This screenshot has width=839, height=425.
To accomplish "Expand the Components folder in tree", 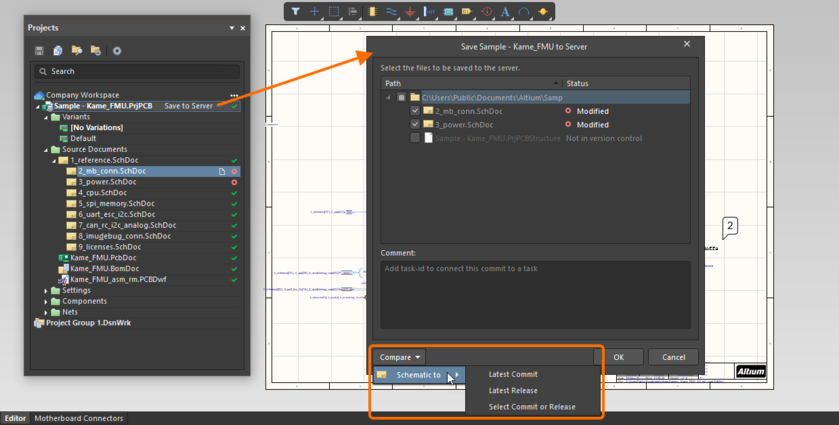I will click(x=46, y=301).
